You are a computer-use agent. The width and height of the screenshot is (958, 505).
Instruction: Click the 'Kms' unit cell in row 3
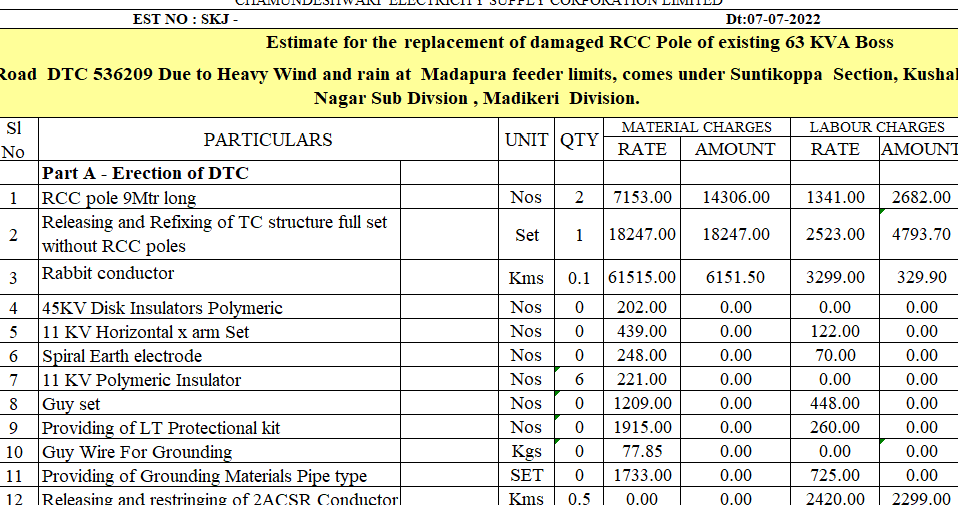coord(526,277)
